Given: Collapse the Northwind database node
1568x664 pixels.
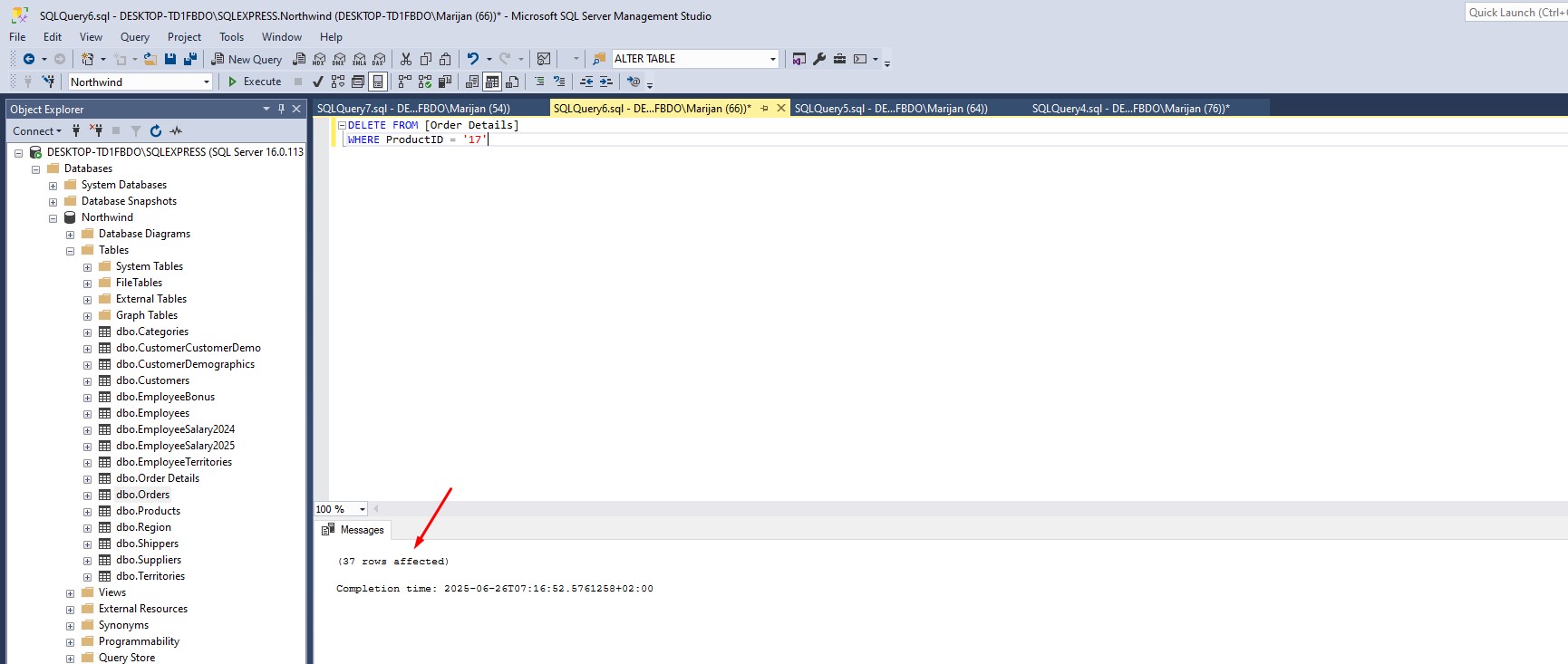Looking at the screenshot, I should 53,218.
